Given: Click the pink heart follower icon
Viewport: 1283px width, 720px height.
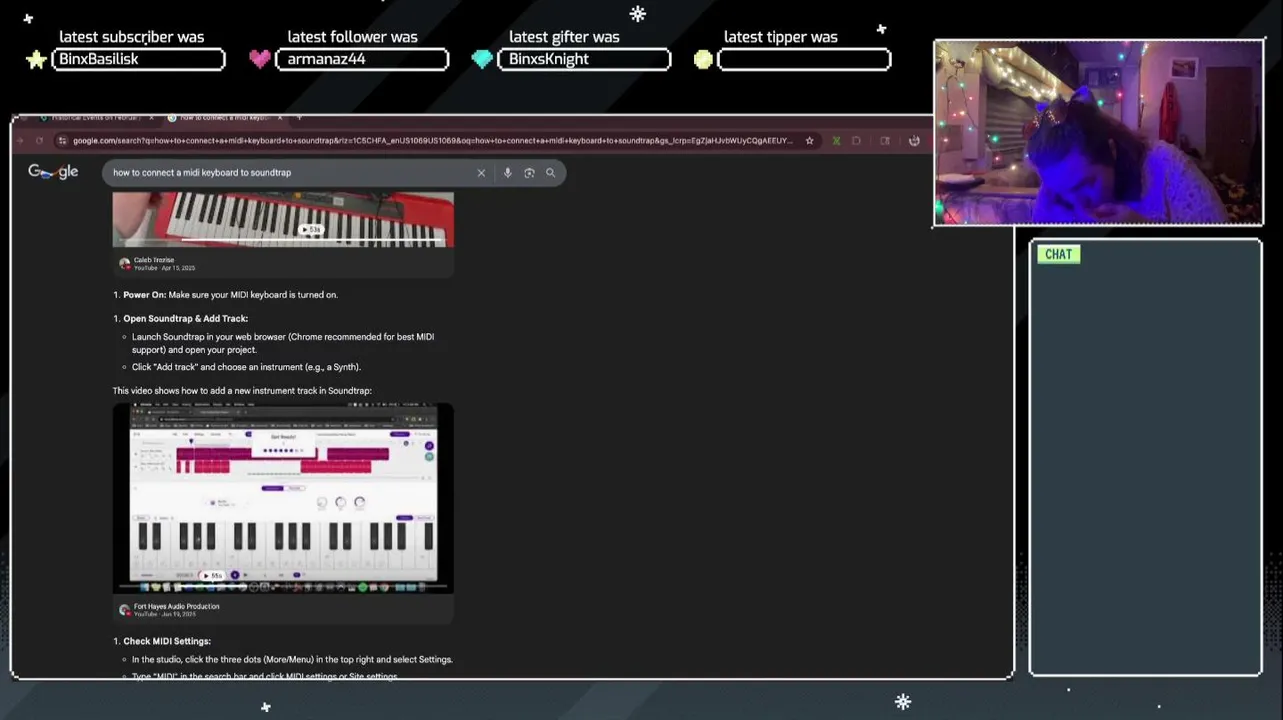Looking at the screenshot, I should click(260, 59).
